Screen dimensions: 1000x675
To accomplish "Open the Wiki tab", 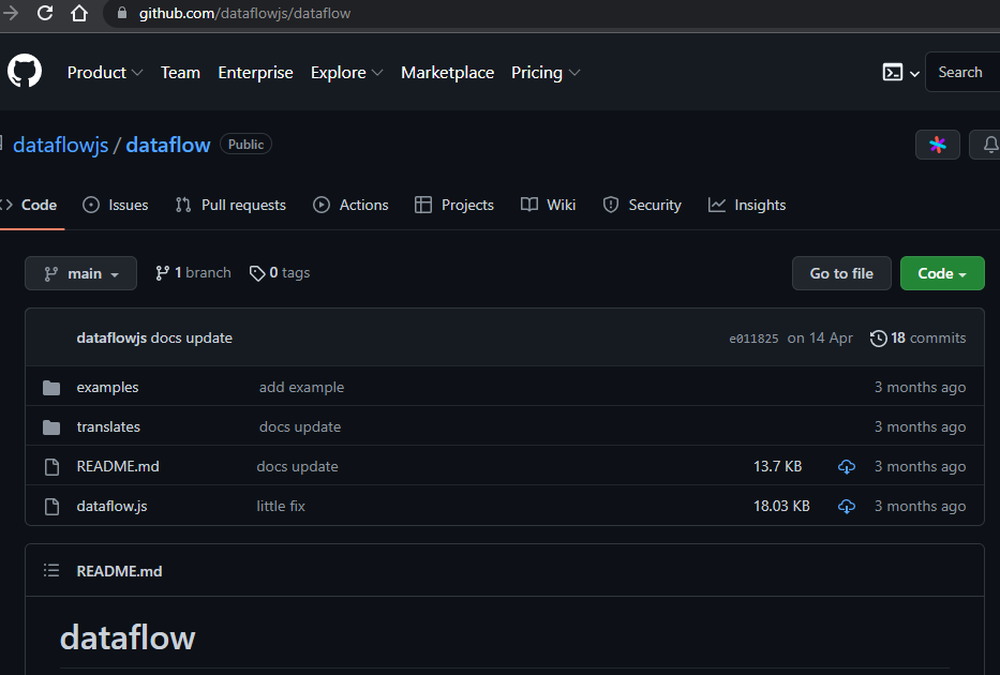I will (548, 205).
